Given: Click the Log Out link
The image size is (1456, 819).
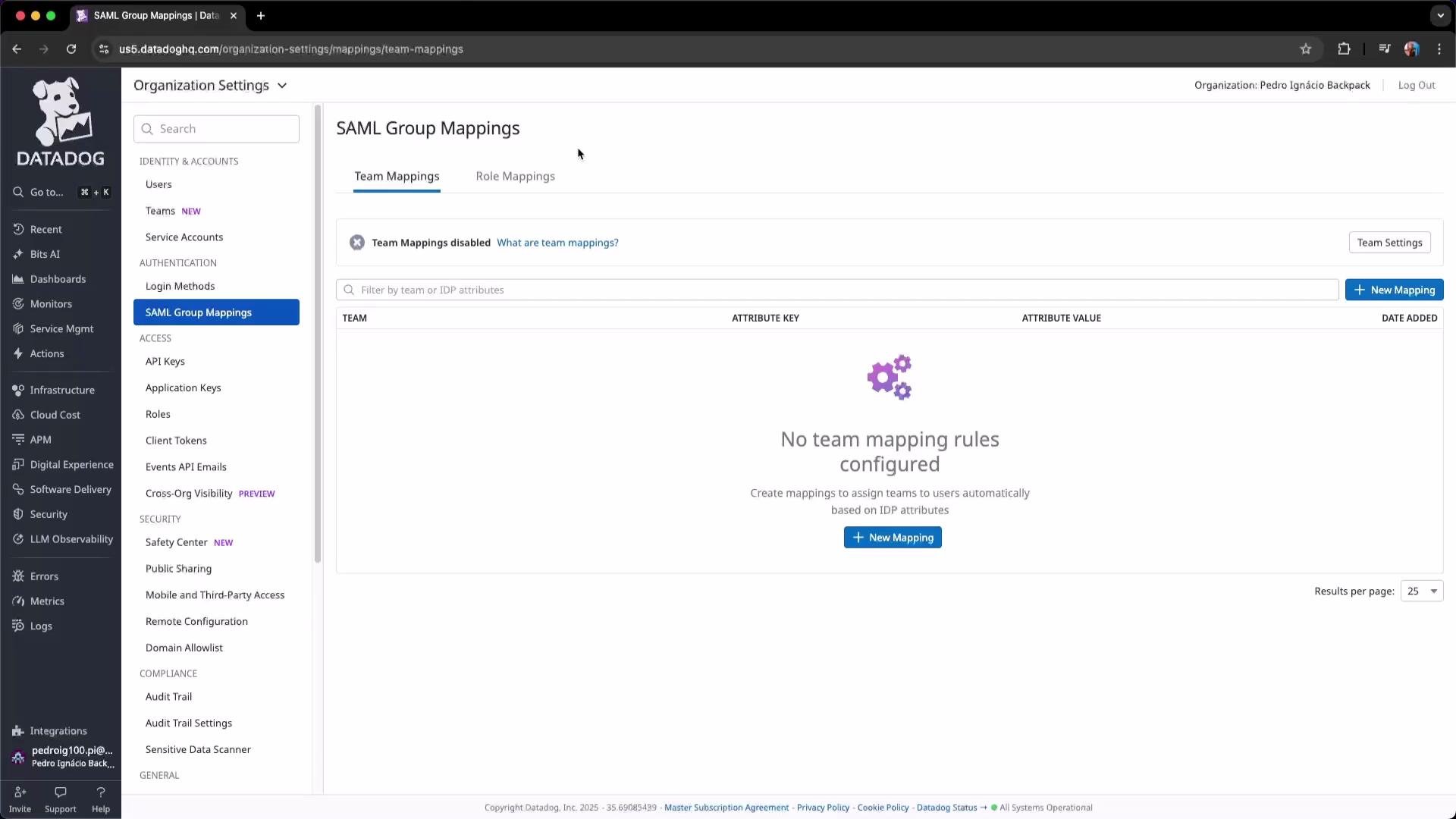Looking at the screenshot, I should pyautogui.click(x=1417, y=85).
